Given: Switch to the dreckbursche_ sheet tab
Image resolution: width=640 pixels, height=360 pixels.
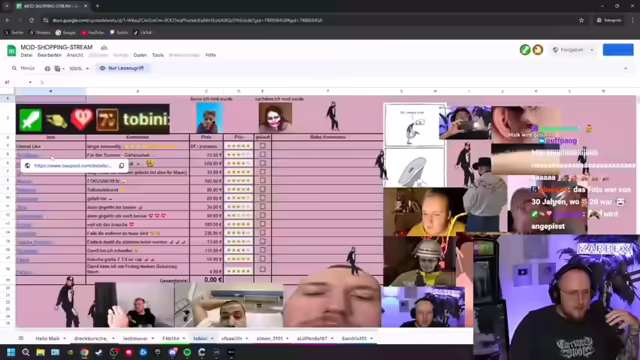Looking at the screenshot, I should 91,338.
